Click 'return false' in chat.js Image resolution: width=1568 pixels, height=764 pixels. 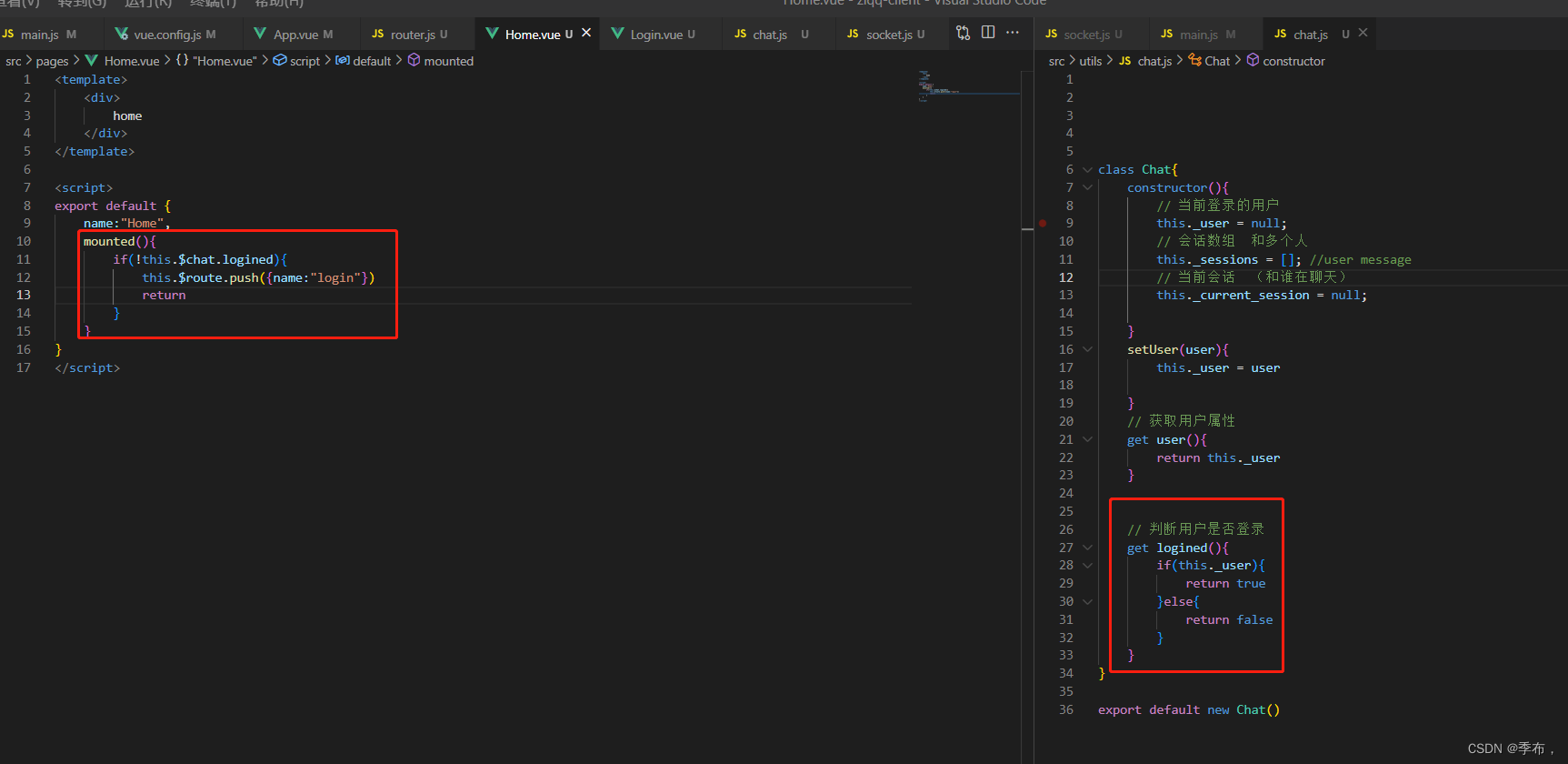click(x=1229, y=619)
